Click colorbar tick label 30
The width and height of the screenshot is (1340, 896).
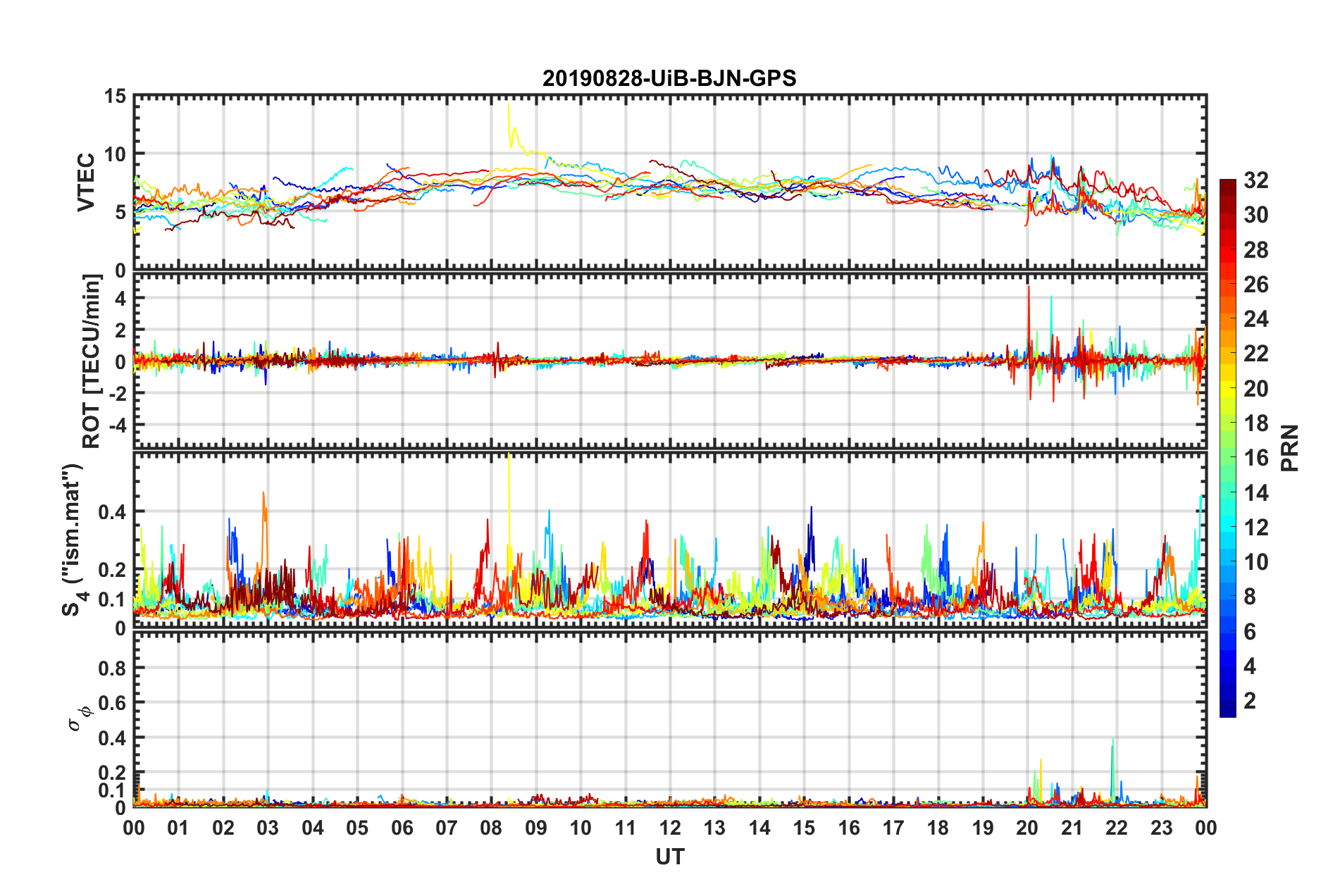tap(1255, 215)
